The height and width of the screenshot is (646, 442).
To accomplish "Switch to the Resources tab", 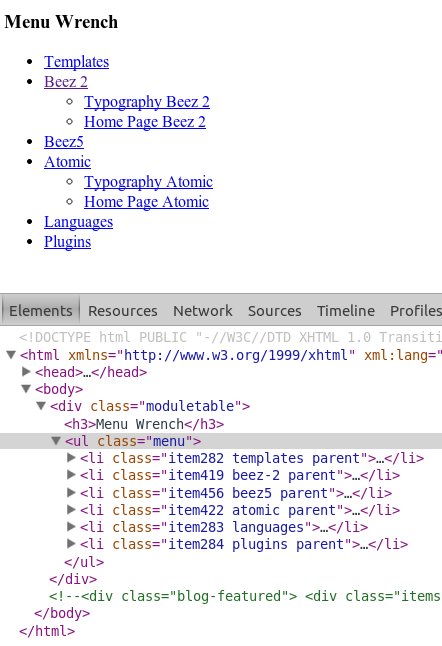I will point(123,311).
